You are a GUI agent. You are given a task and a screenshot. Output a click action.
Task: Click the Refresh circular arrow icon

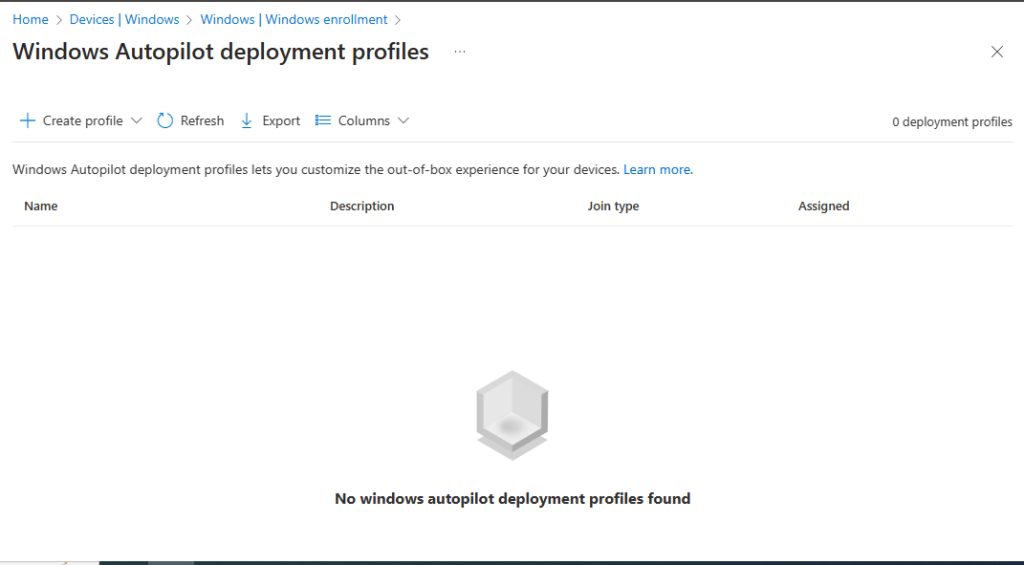tap(165, 121)
